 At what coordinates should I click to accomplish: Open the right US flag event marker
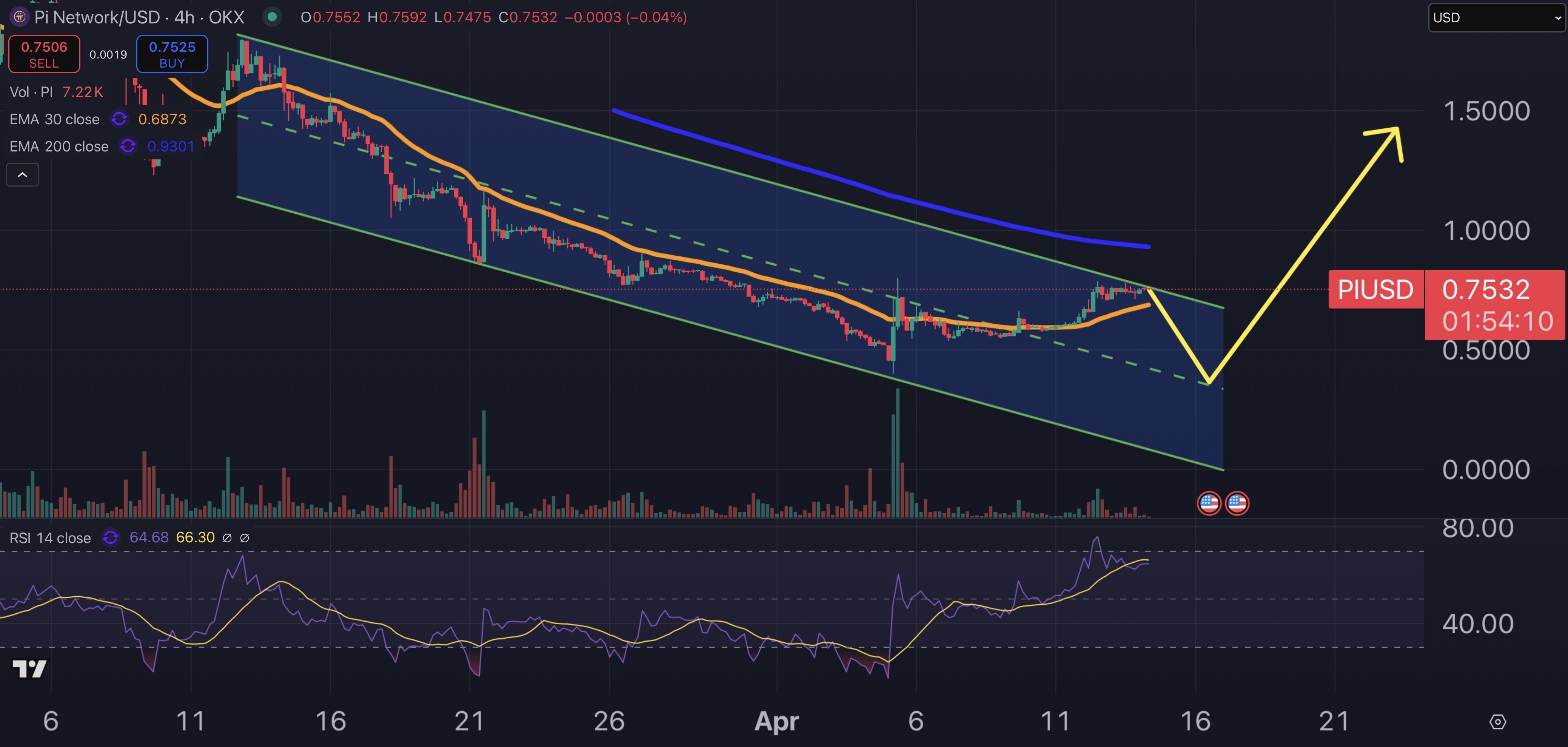[x=1237, y=503]
